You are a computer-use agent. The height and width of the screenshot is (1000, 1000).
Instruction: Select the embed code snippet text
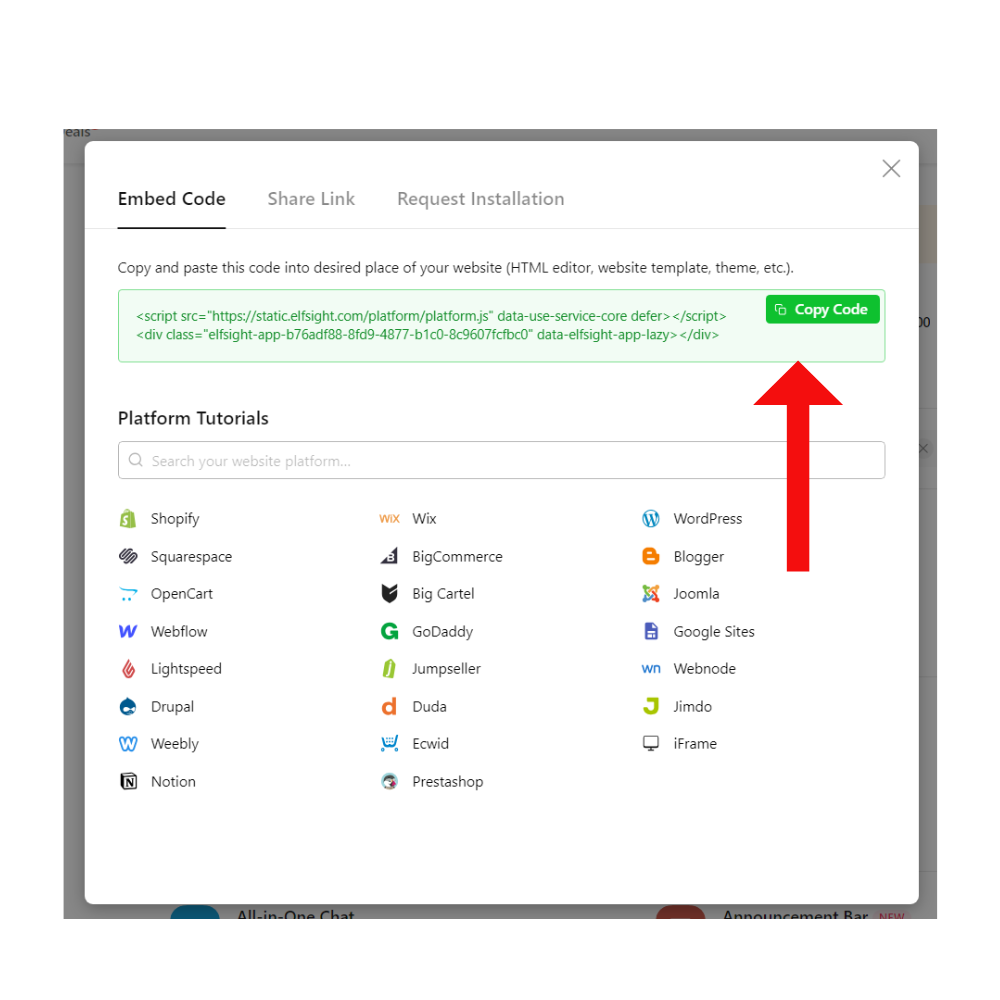tap(431, 325)
